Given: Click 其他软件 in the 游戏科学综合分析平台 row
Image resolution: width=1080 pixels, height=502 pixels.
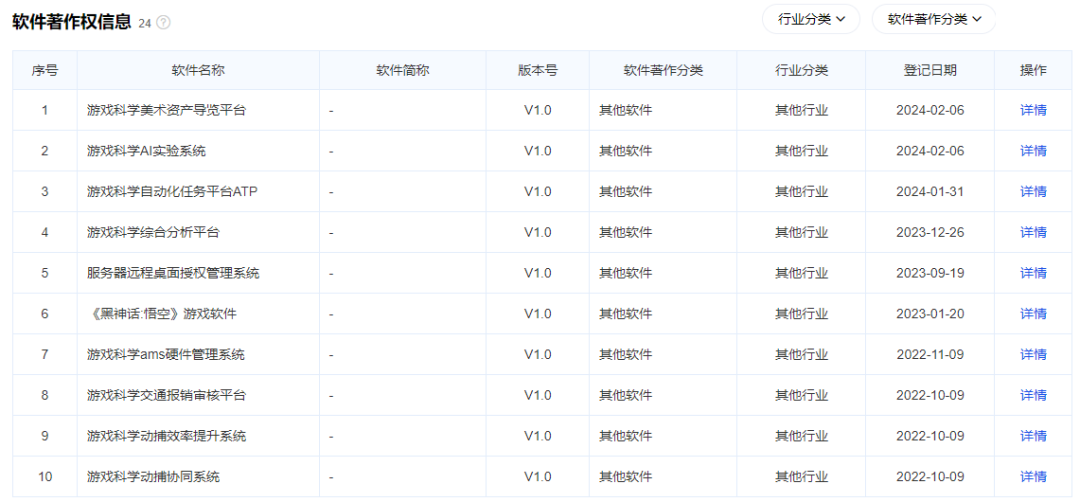Looking at the screenshot, I should [x=625, y=232].
